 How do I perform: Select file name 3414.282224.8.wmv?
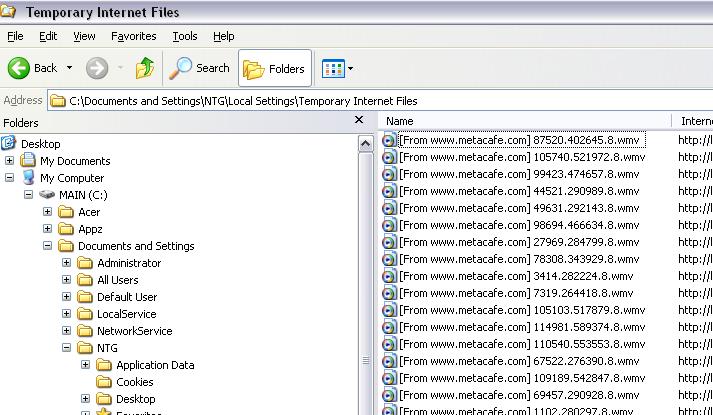pos(516,276)
